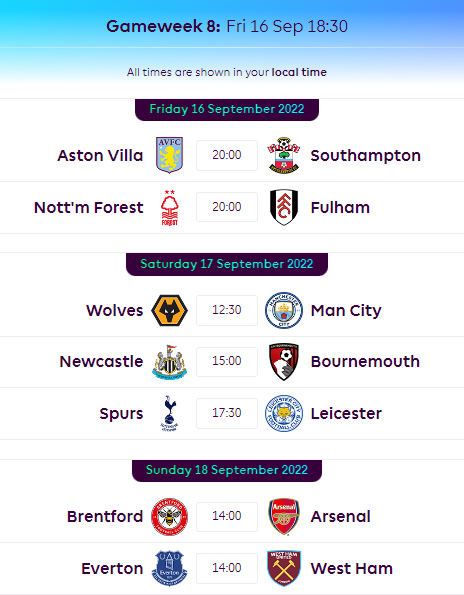Image resolution: width=464 pixels, height=595 pixels.
Task: Select the West Ham team name
Action: pyautogui.click(x=352, y=568)
